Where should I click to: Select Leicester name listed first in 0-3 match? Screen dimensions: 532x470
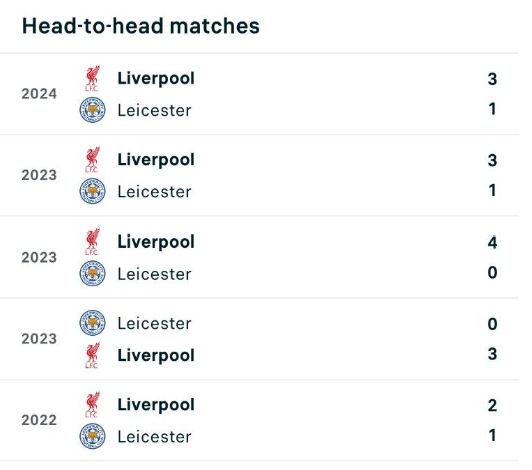154,323
